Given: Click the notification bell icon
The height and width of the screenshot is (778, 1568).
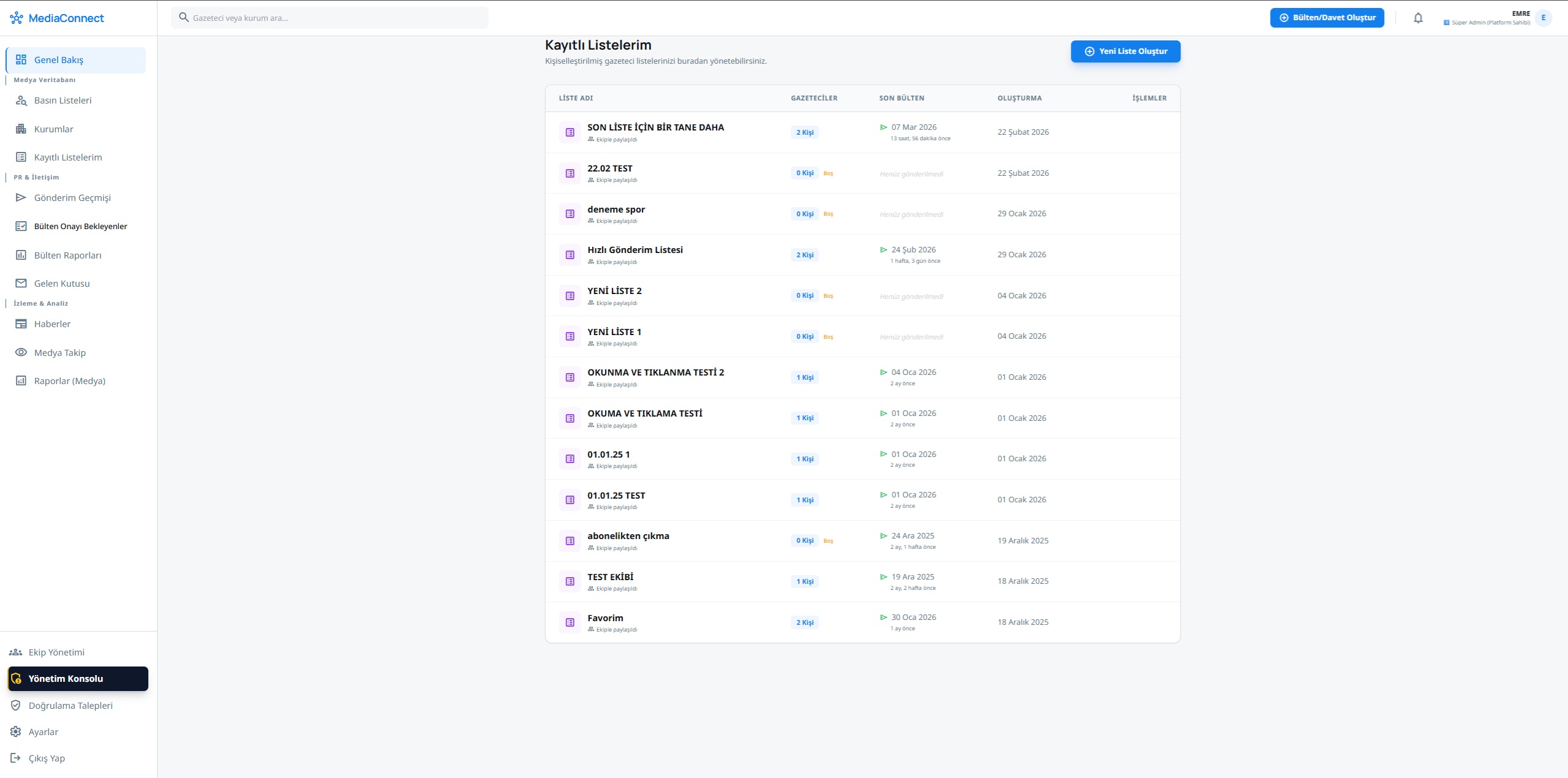Looking at the screenshot, I should (1418, 18).
